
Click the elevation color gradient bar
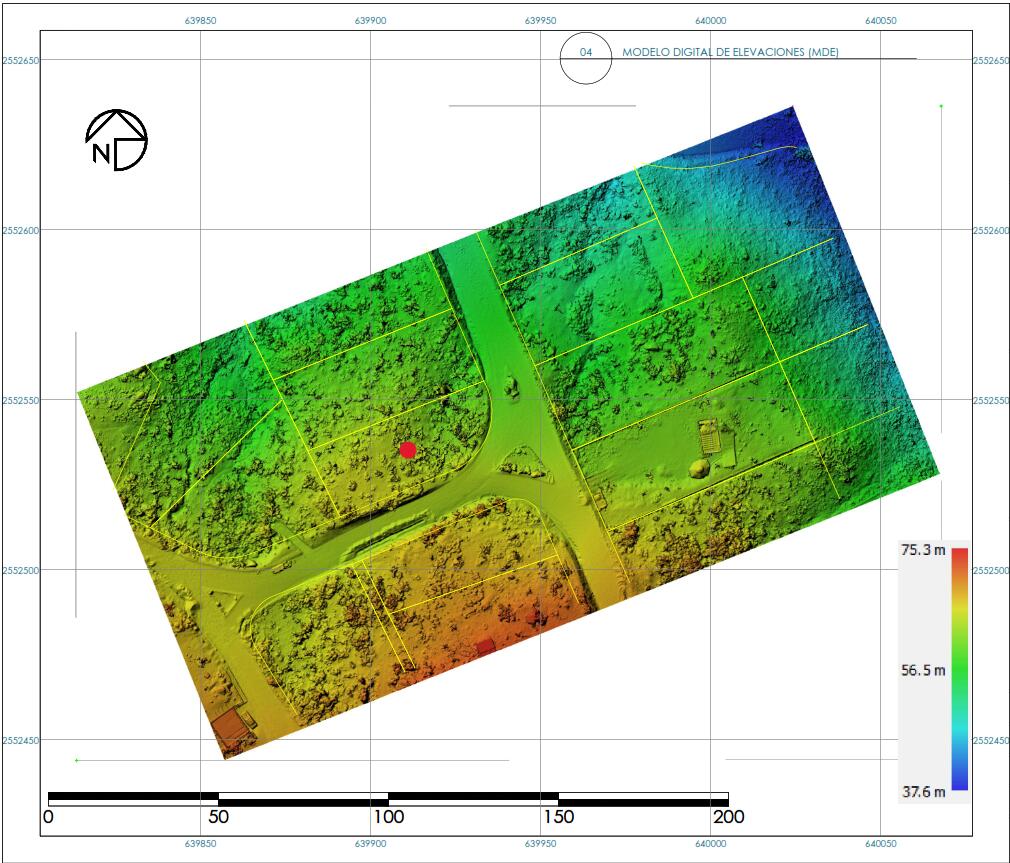pos(959,669)
